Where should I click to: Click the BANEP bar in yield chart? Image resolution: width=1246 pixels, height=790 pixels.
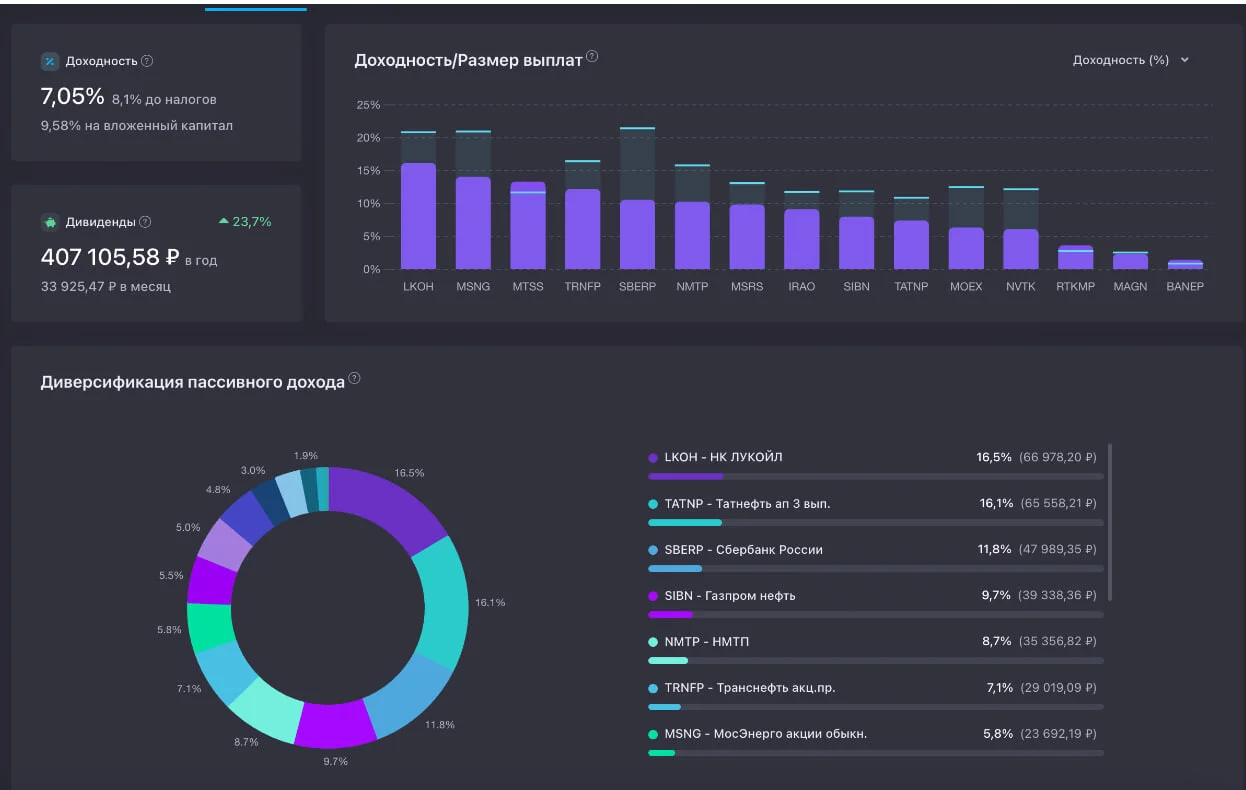[x=1185, y=265]
